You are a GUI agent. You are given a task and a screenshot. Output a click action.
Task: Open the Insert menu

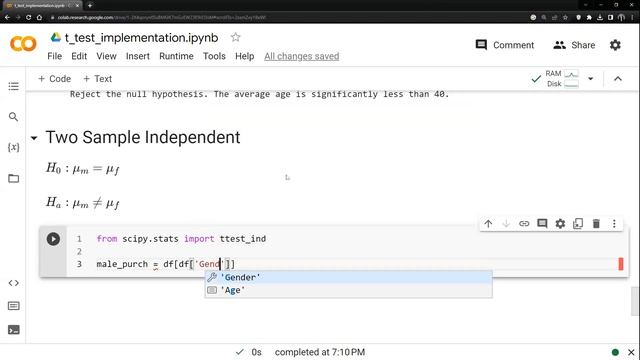(x=138, y=56)
